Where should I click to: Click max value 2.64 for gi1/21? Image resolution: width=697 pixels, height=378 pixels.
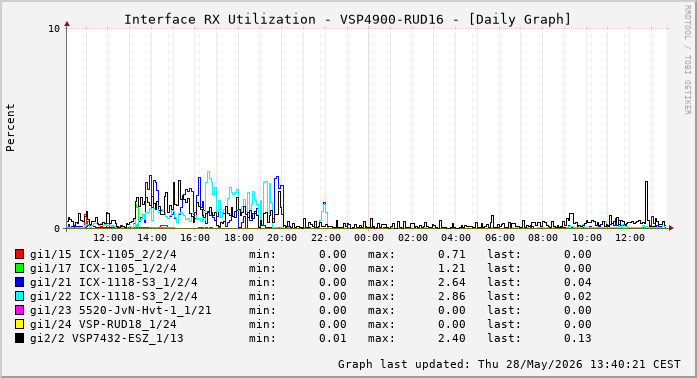(452, 282)
